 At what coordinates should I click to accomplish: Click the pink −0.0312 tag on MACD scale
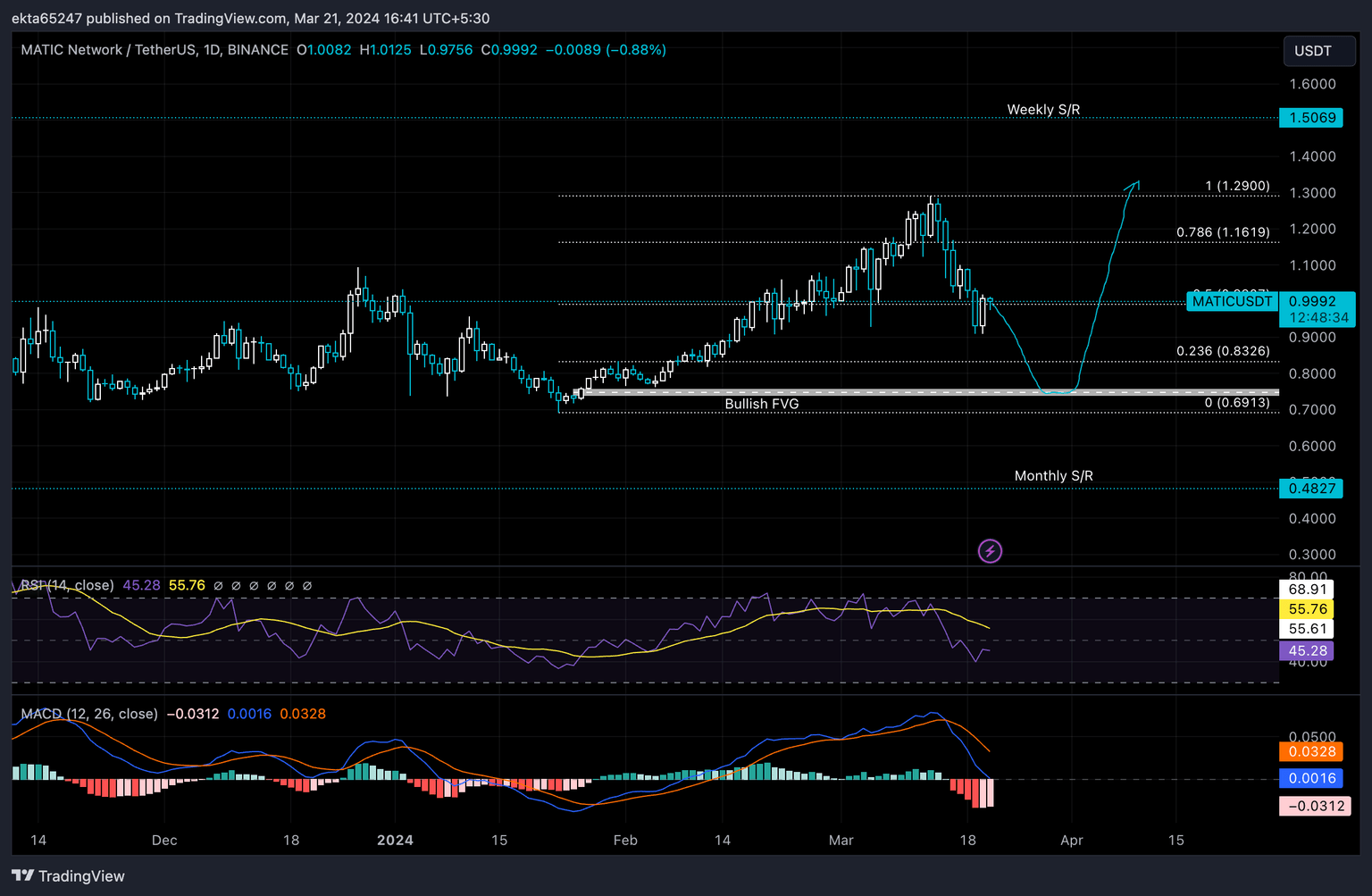coord(1315,806)
